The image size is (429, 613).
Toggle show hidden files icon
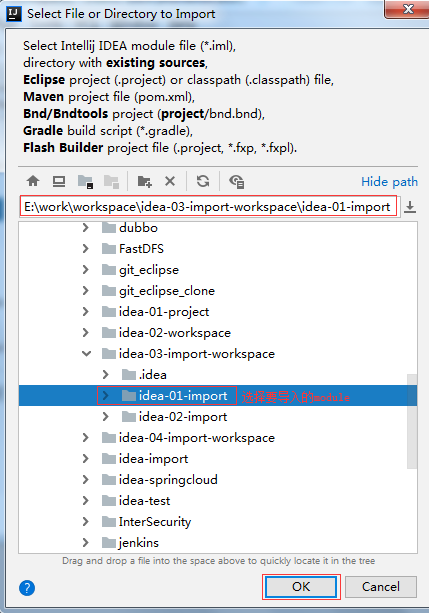pos(237,182)
